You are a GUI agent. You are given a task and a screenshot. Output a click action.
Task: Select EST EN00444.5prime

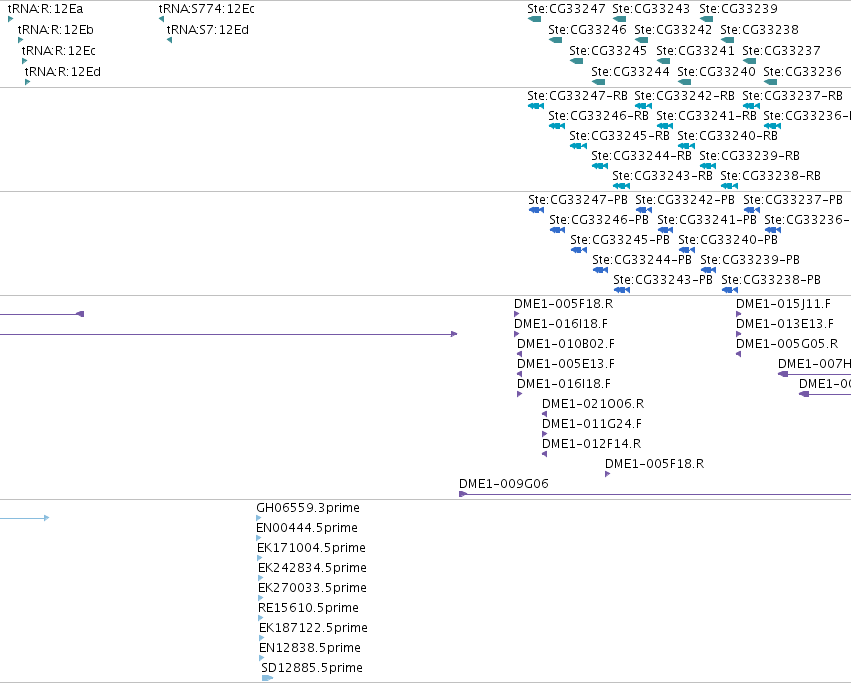307,528
